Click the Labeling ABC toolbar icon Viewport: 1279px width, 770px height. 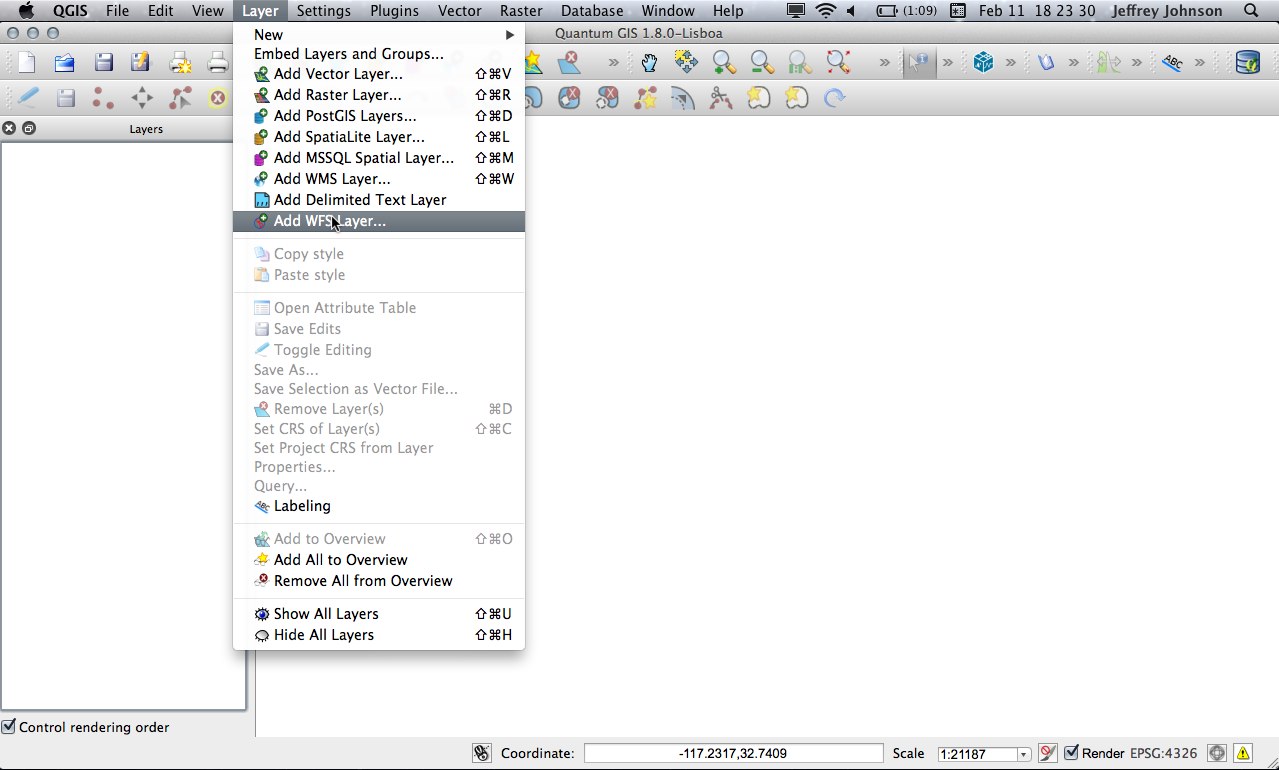1172,63
